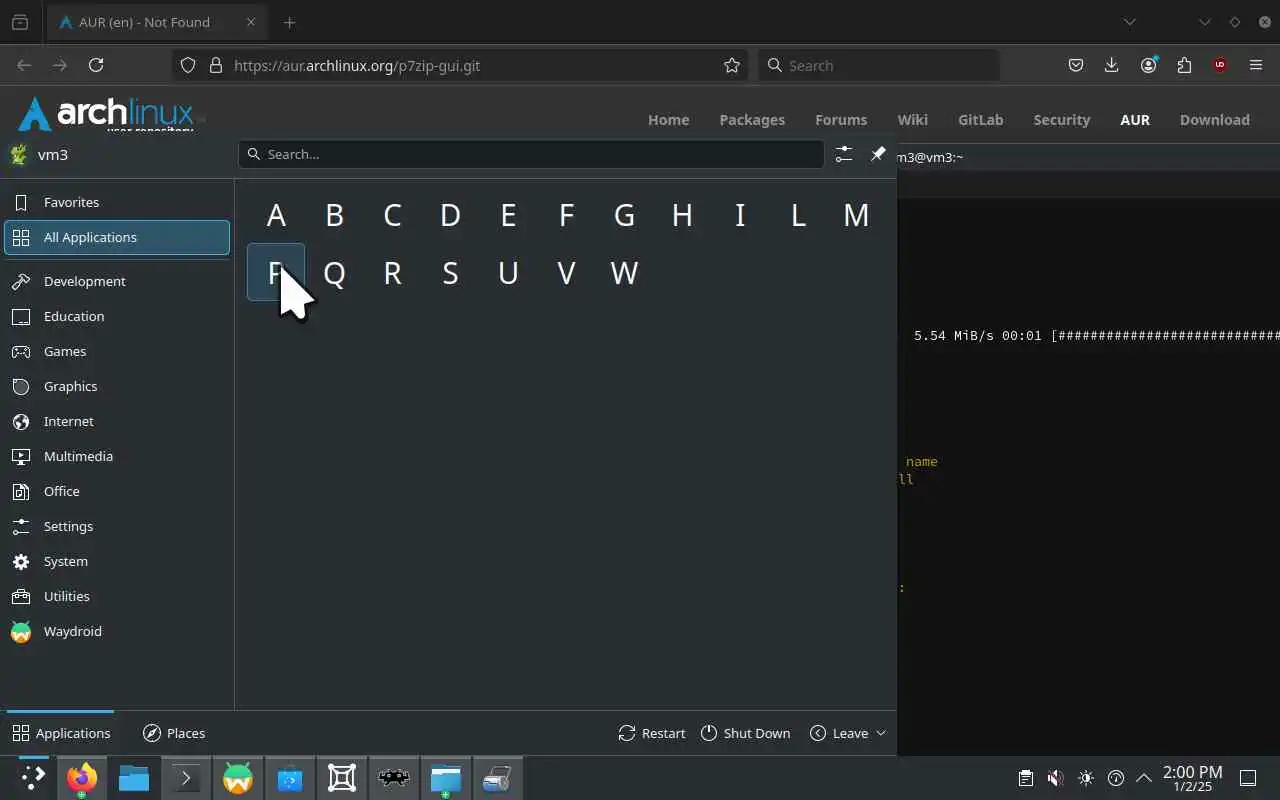Open the Firefox hamburger application menu

point(1256,65)
